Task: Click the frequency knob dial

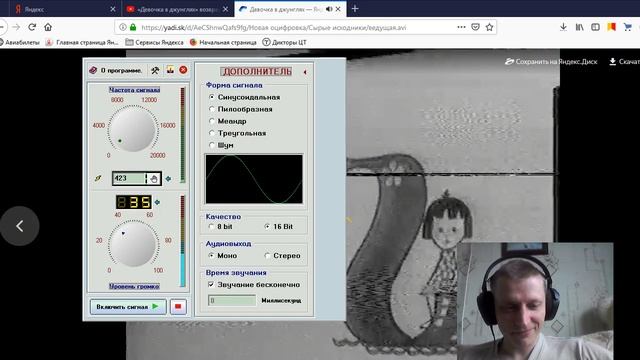Action: pyautogui.click(x=133, y=128)
